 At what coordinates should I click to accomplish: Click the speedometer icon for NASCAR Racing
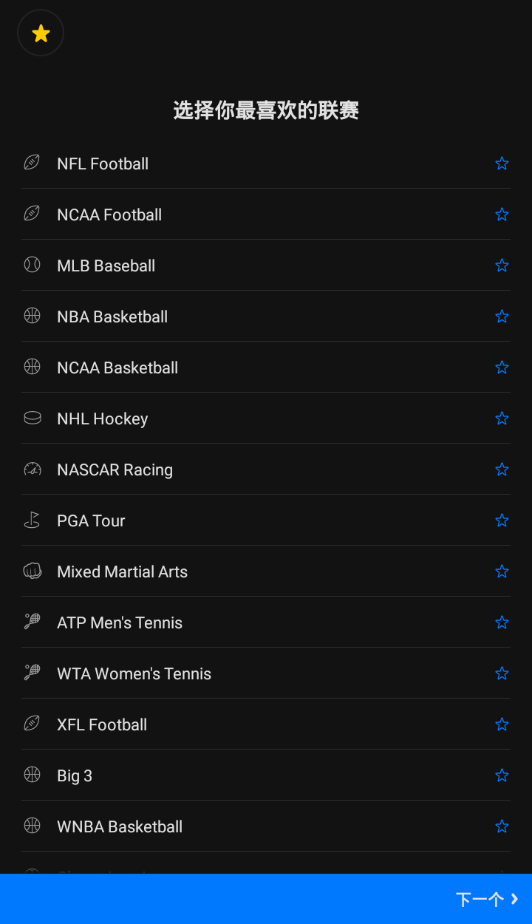pyautogui.click(x=32, y=469)
